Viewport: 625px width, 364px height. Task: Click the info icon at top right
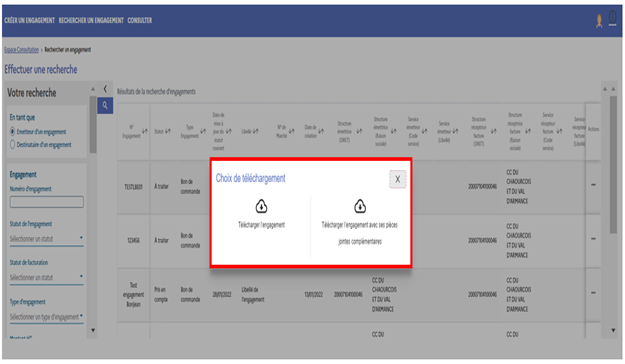tap(613, 19)
